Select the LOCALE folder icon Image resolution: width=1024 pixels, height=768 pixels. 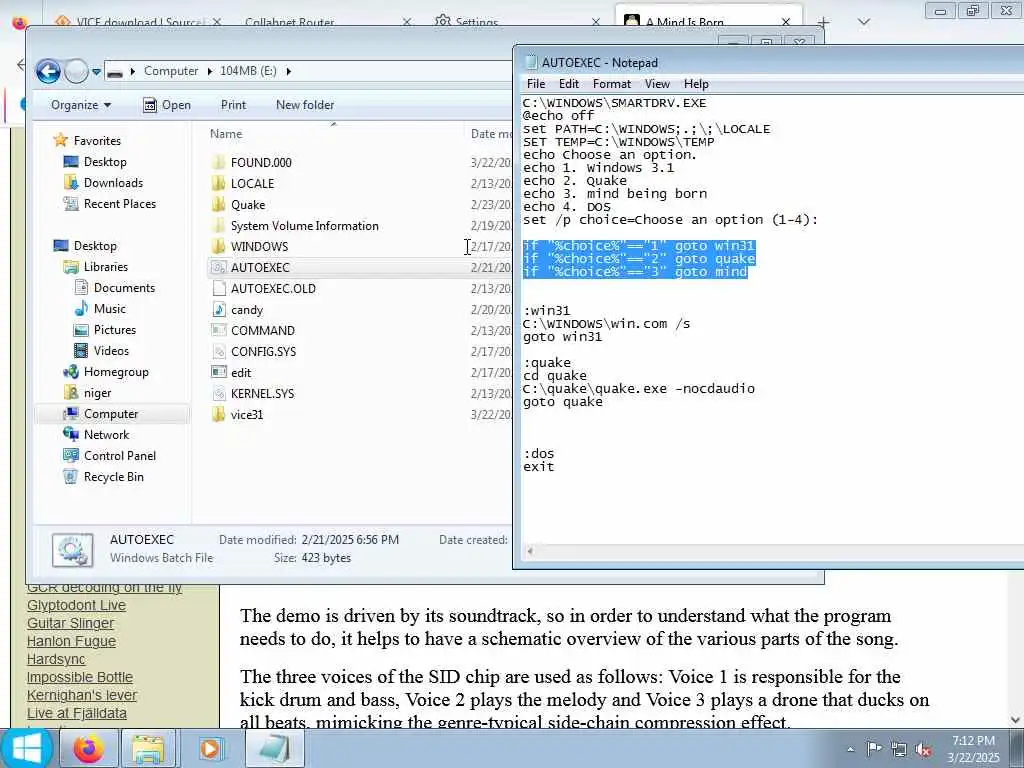click(219, 184)
